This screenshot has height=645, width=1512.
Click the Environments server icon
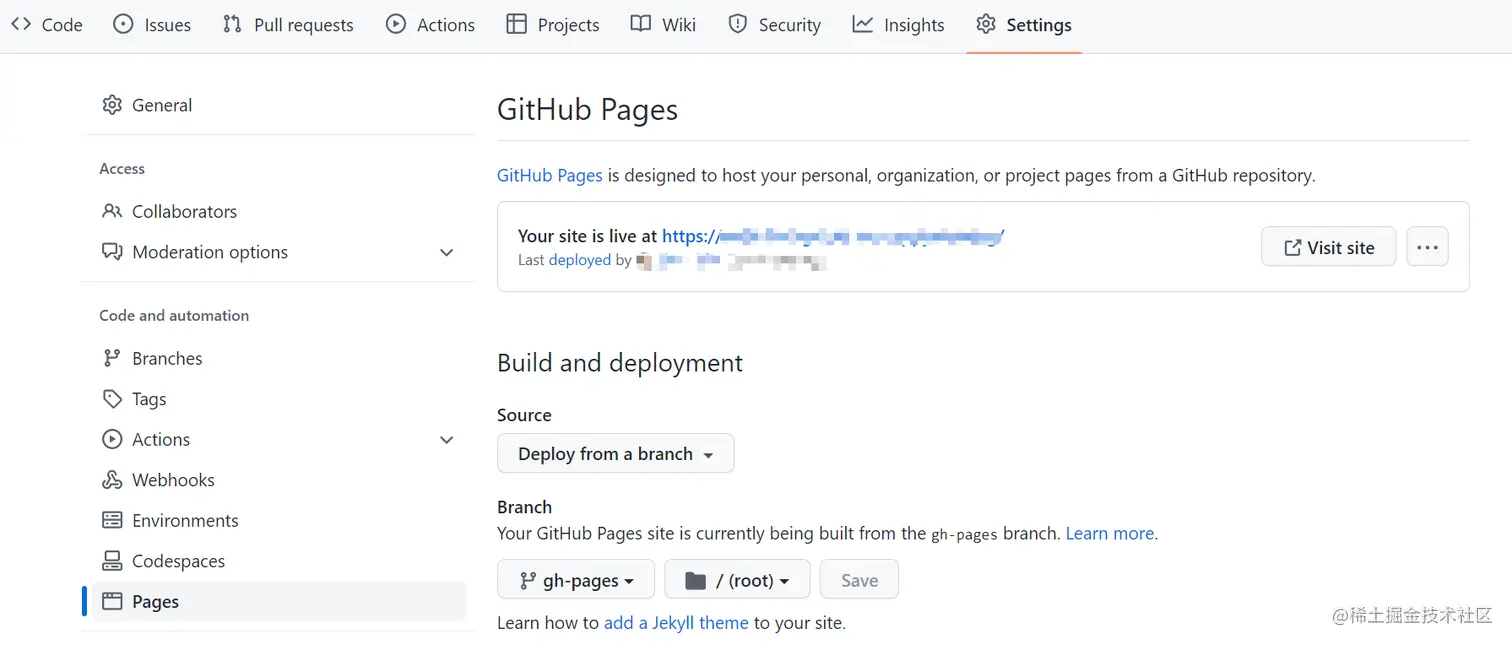pos(112,520)
